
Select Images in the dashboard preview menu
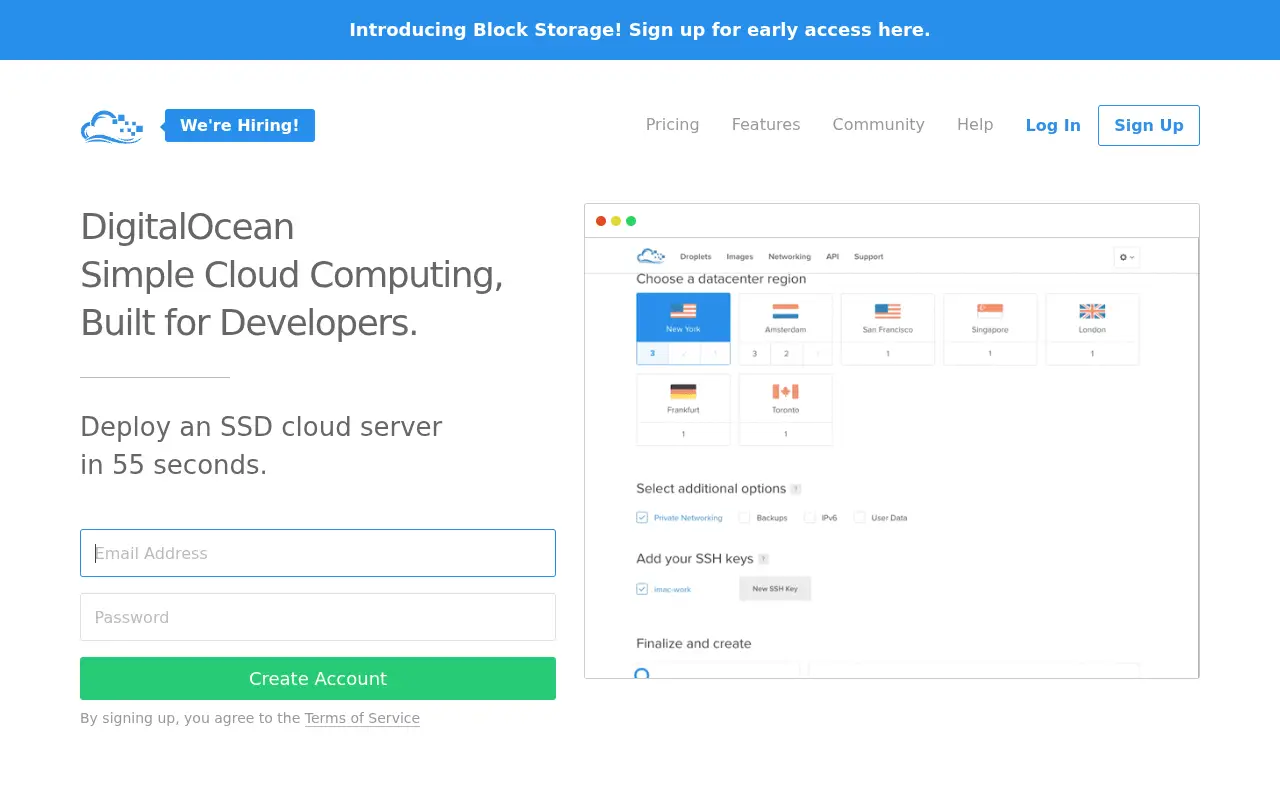click(740, 257)
